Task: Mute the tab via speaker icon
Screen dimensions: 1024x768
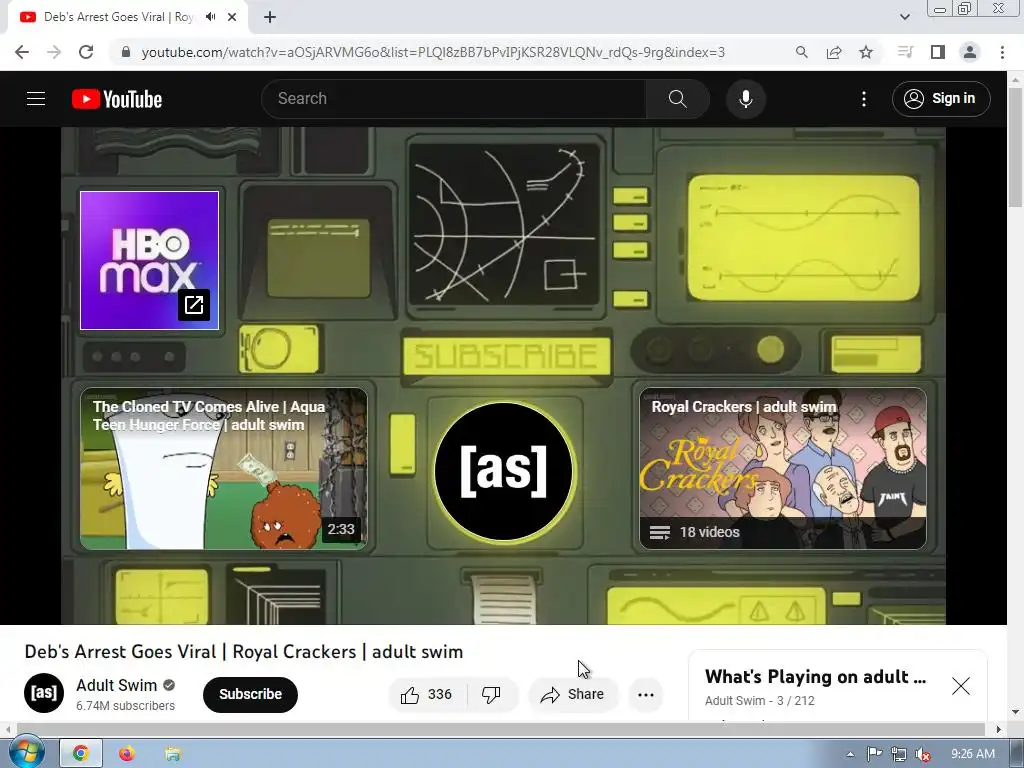Action: click(210, 17)
